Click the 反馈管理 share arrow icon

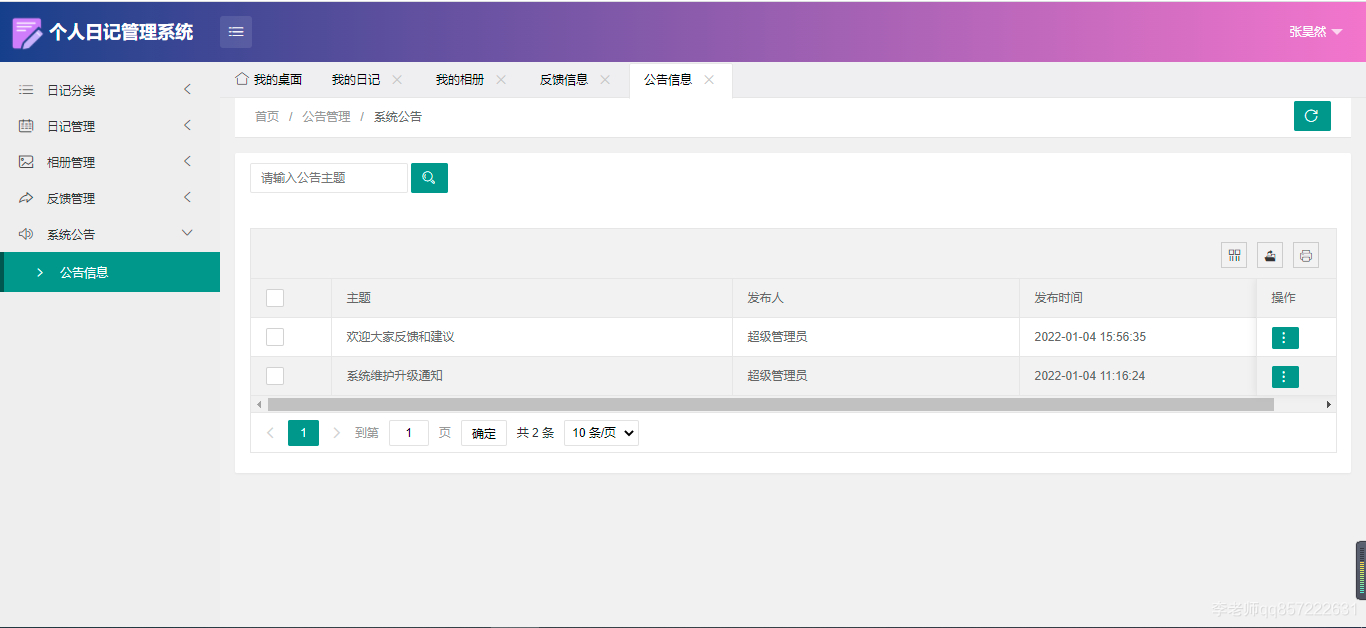(26, 198)
